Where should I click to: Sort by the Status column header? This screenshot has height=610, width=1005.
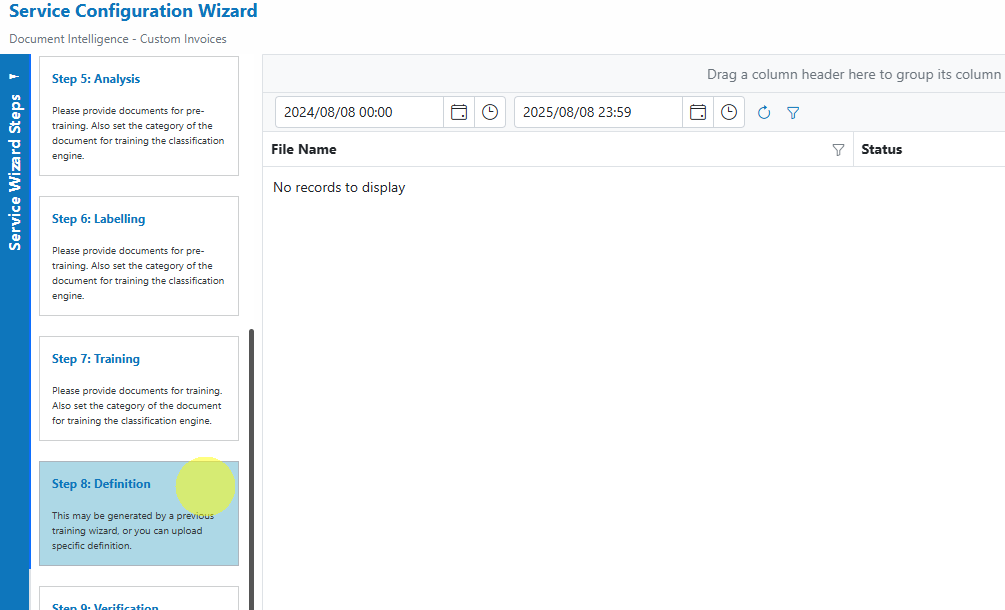pyautogui.click(x=881, y=149)
